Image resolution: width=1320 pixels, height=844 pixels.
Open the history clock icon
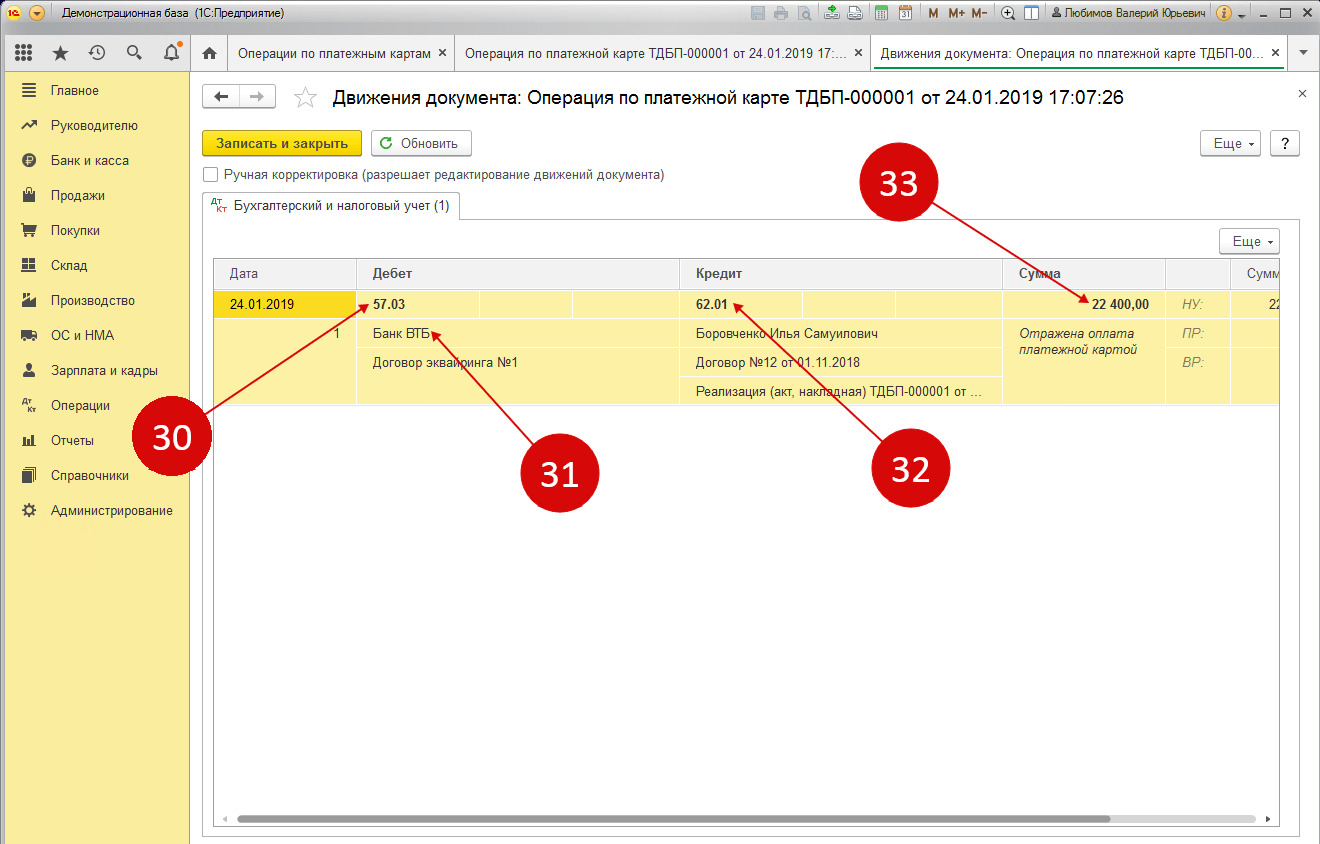97,53
